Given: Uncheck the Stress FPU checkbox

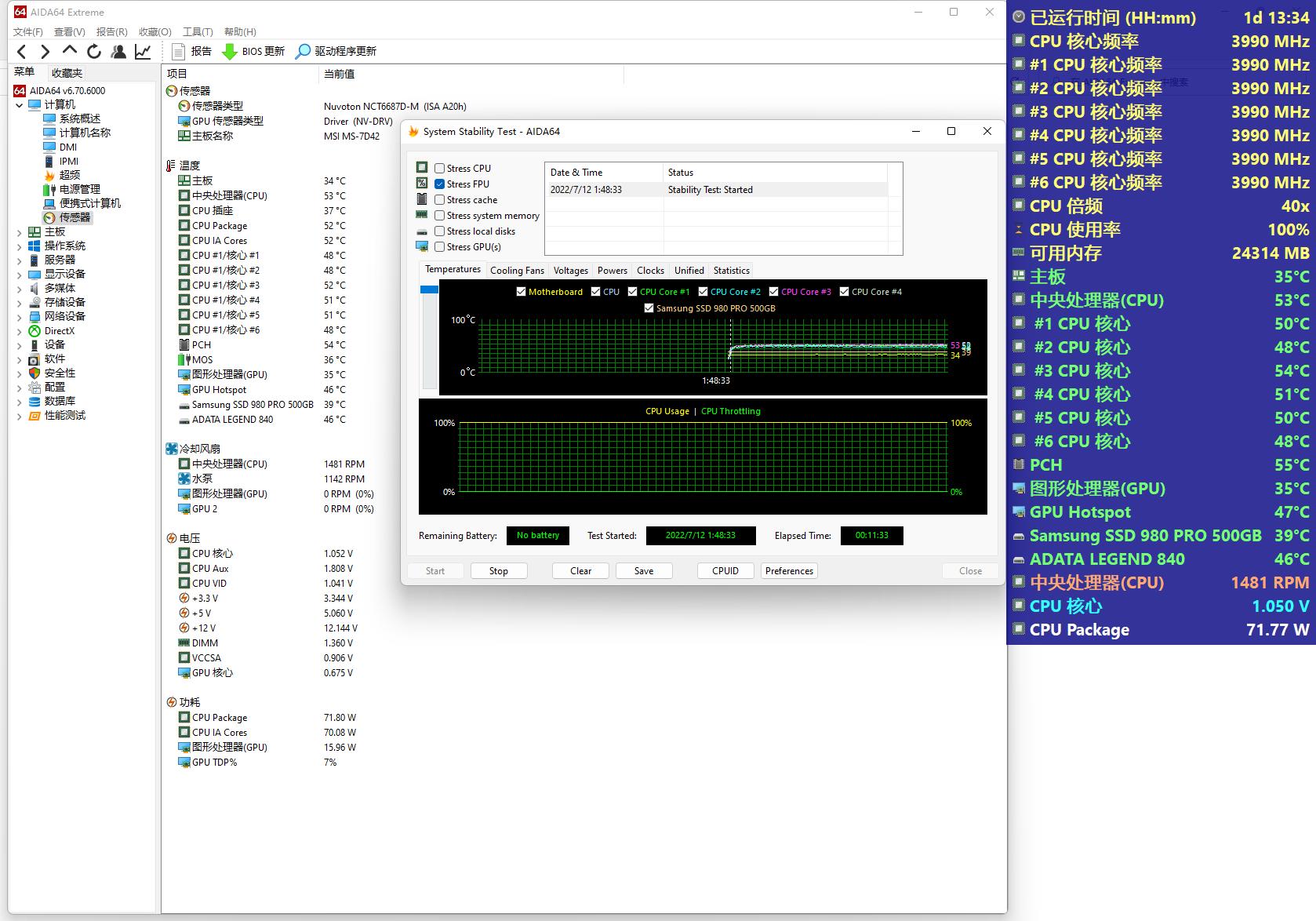Looking at the screenshot, I should (x=440, y=184).
